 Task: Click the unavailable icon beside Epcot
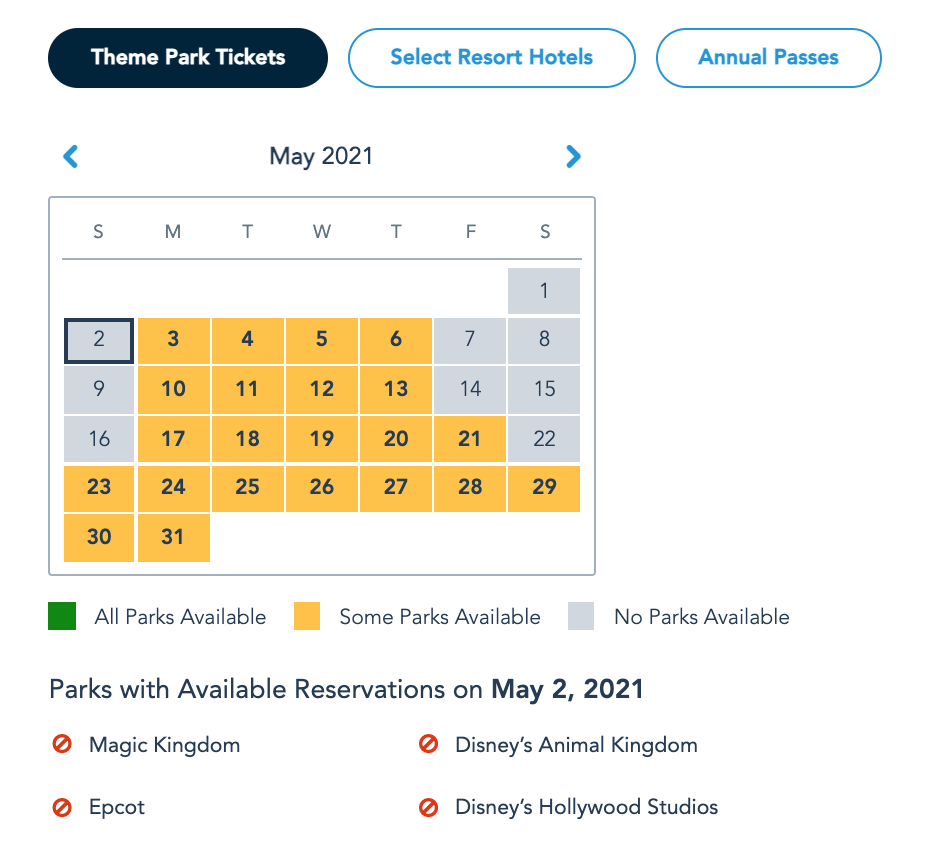pyautogui.click(x=62, y=806)
